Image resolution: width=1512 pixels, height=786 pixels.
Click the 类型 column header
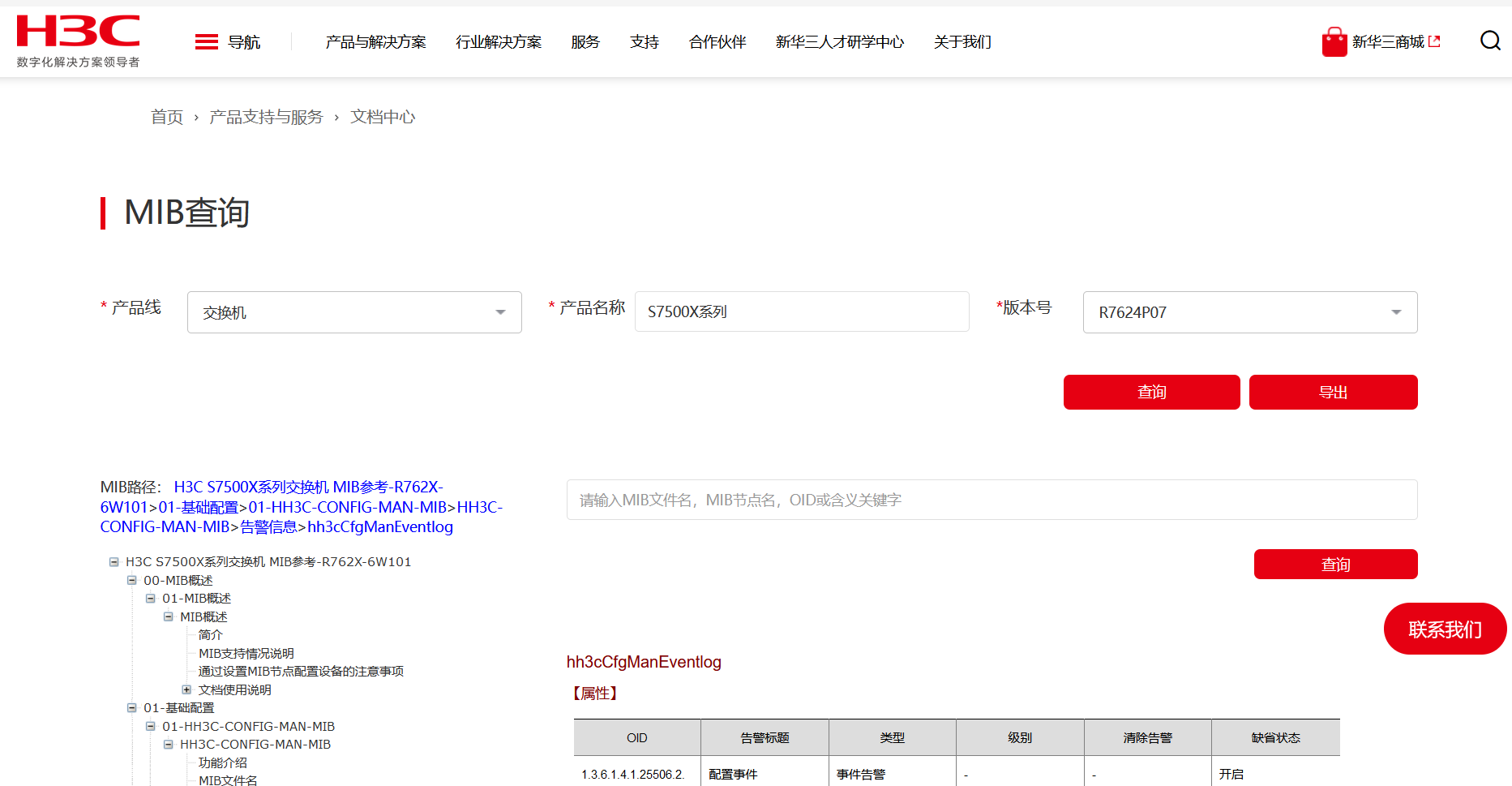pos(893,737)
